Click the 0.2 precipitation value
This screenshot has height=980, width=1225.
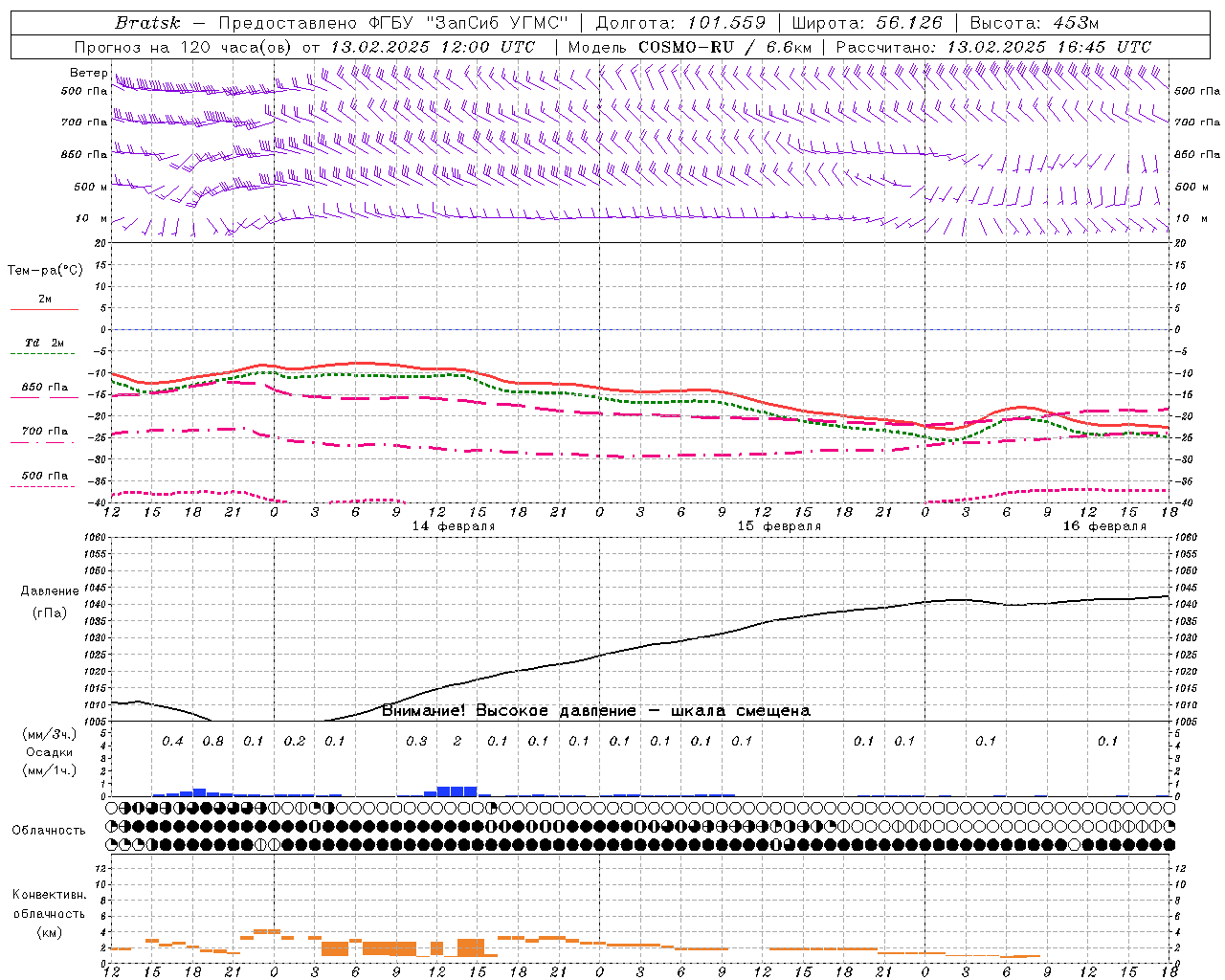click(295, 742)
